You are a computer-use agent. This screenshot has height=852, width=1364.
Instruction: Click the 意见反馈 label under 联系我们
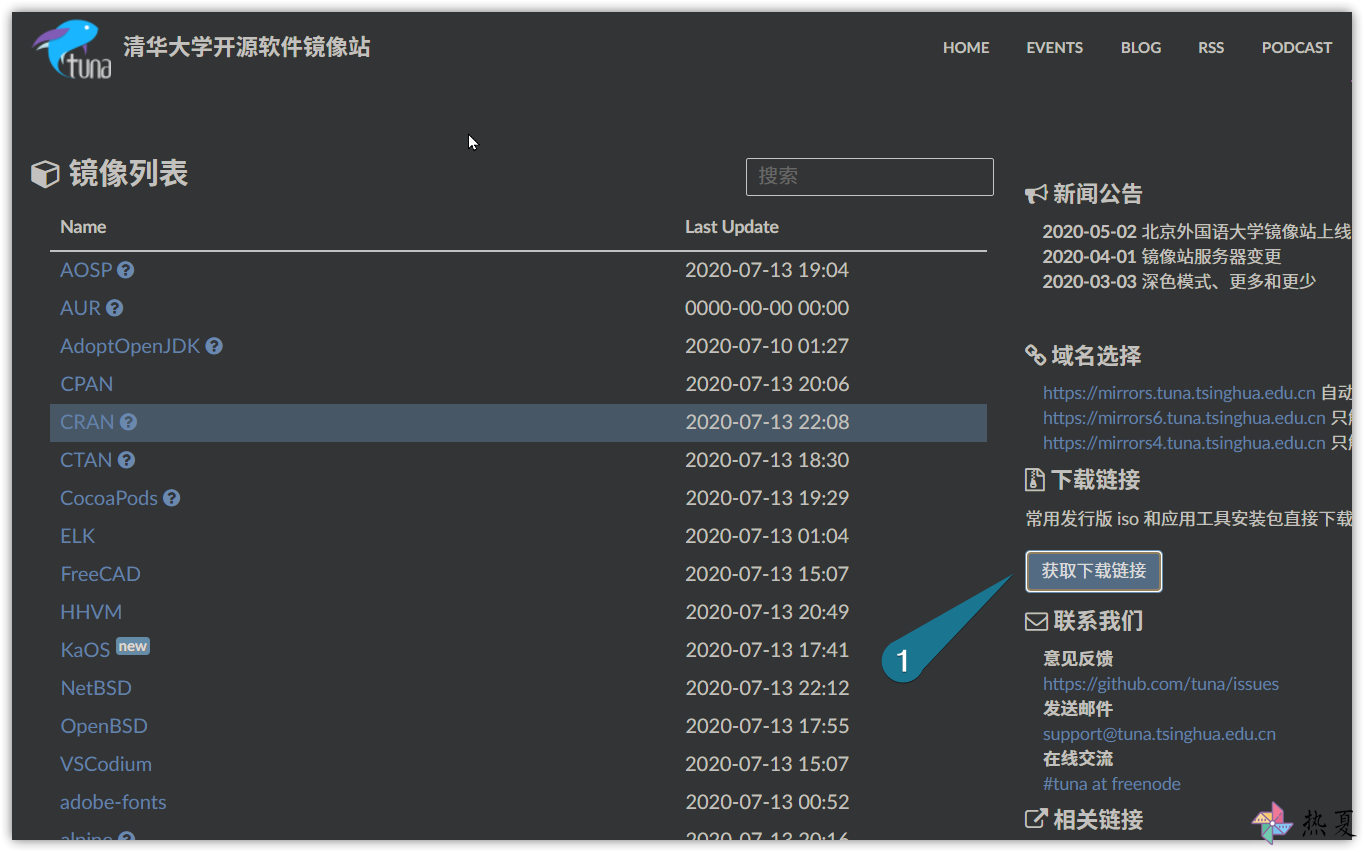1078,659
